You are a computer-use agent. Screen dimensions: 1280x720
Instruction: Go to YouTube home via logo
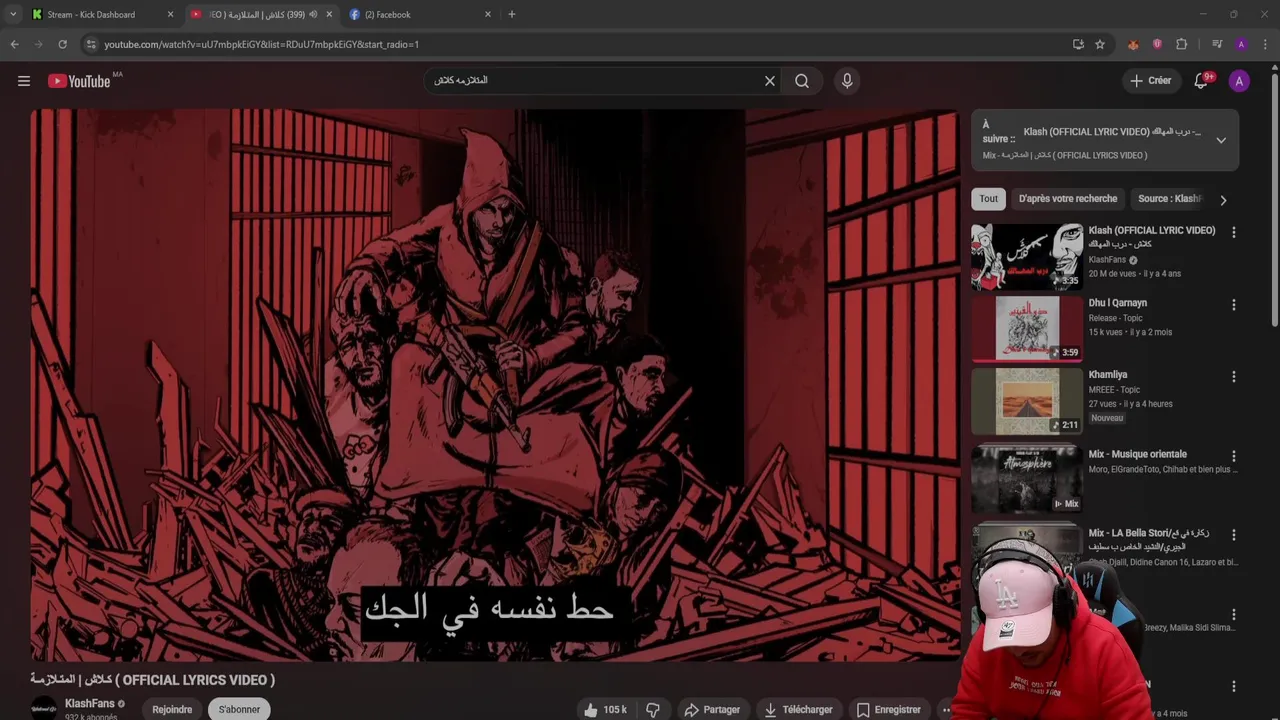point(79,81)
